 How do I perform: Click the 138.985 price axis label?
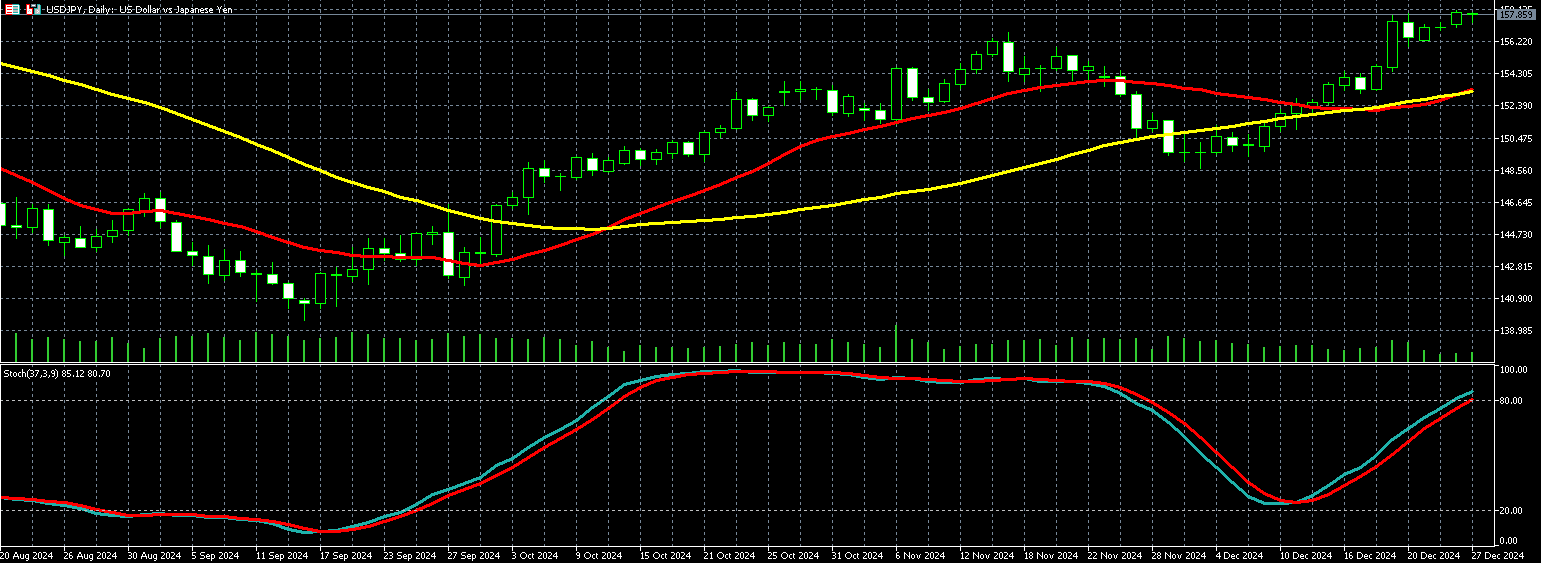(1516, 331)
